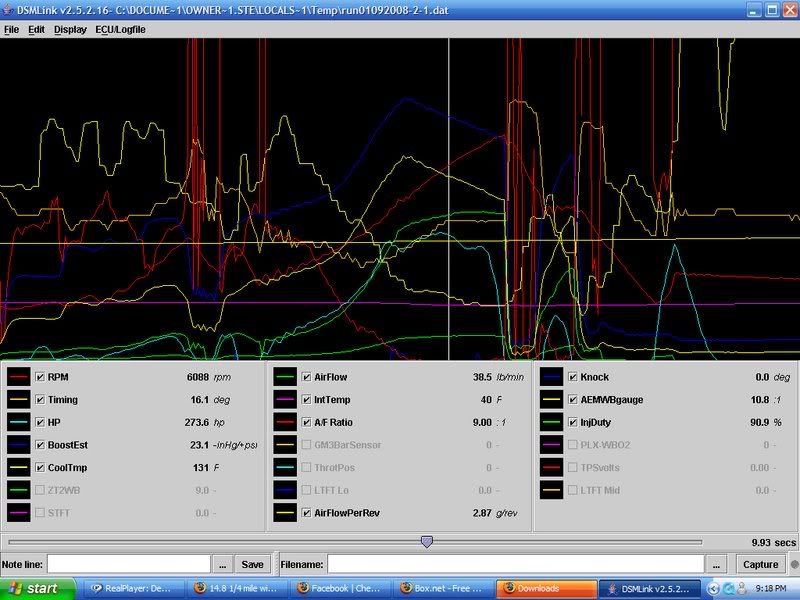800x600 pixels.
Task: Hide the CoolTmp trace via its checkbox
Action: pyautogui.click(x=40, y=467)
